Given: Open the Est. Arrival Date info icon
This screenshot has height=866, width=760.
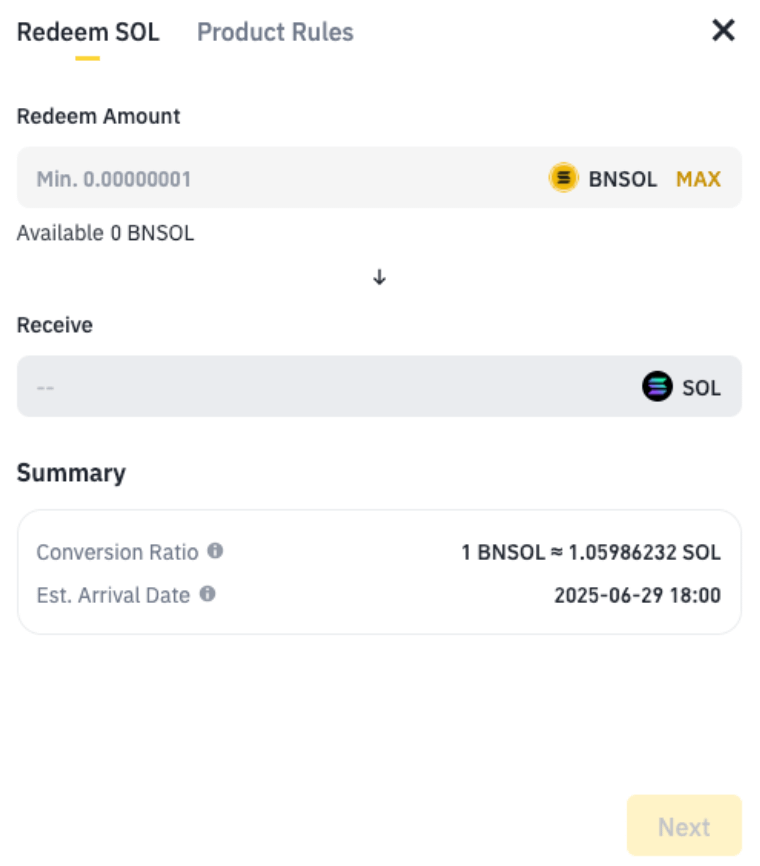Looking at the screenshot, I should [x=207, y=594].
